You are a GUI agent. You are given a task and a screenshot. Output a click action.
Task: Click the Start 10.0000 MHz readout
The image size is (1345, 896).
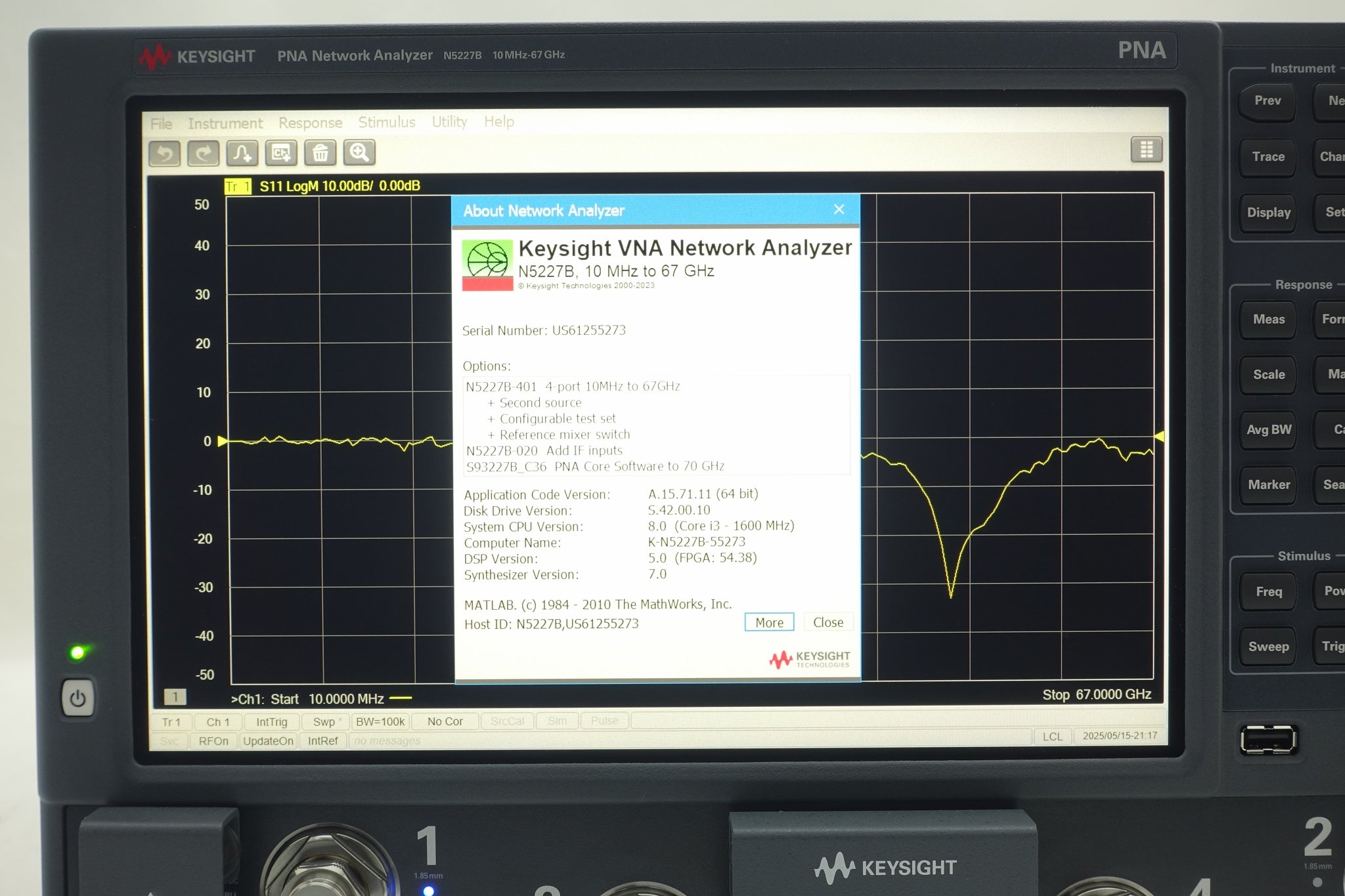[326, 699]
